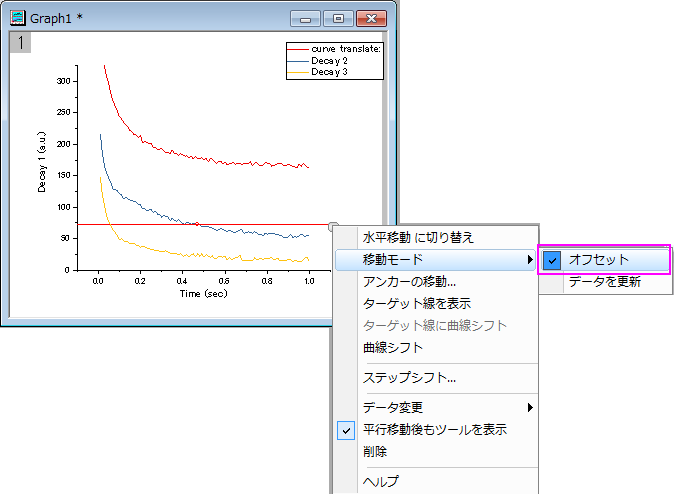Viewport: 674px width, 494px height.
Task: Select データを更新 mode in the submenu
Action: (x=605, y=282)
